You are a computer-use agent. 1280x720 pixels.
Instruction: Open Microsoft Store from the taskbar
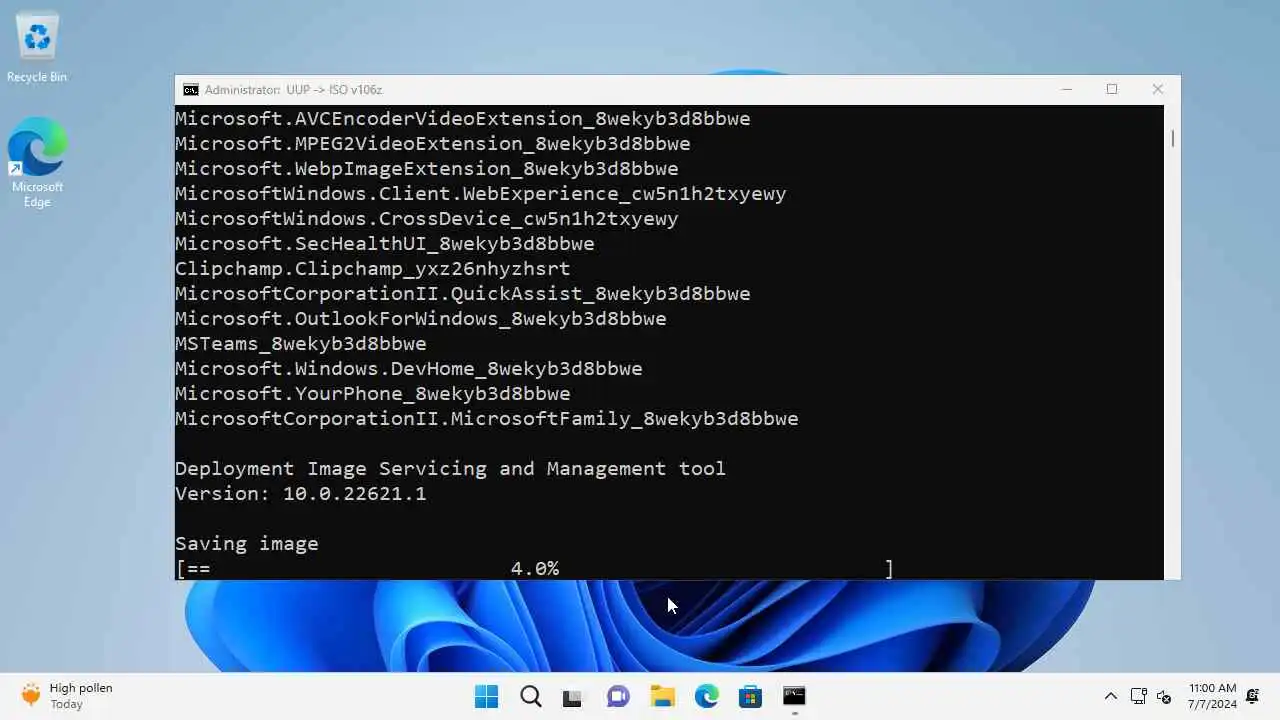tap(750, 696)
